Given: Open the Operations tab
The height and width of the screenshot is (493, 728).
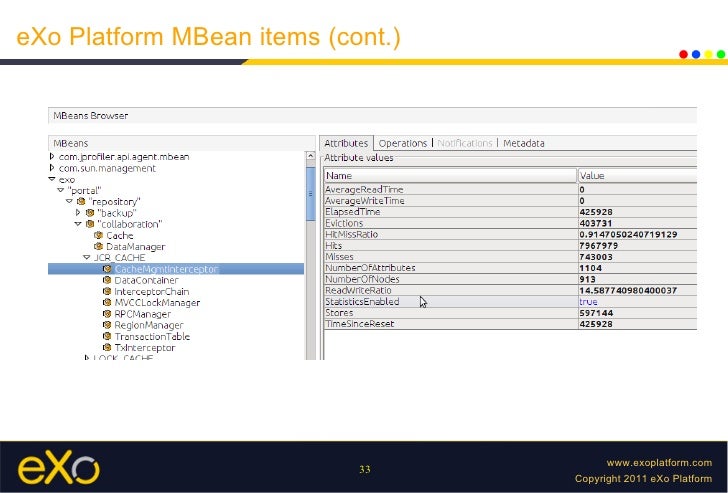Looking at the screenshot, I should [403, 143].
